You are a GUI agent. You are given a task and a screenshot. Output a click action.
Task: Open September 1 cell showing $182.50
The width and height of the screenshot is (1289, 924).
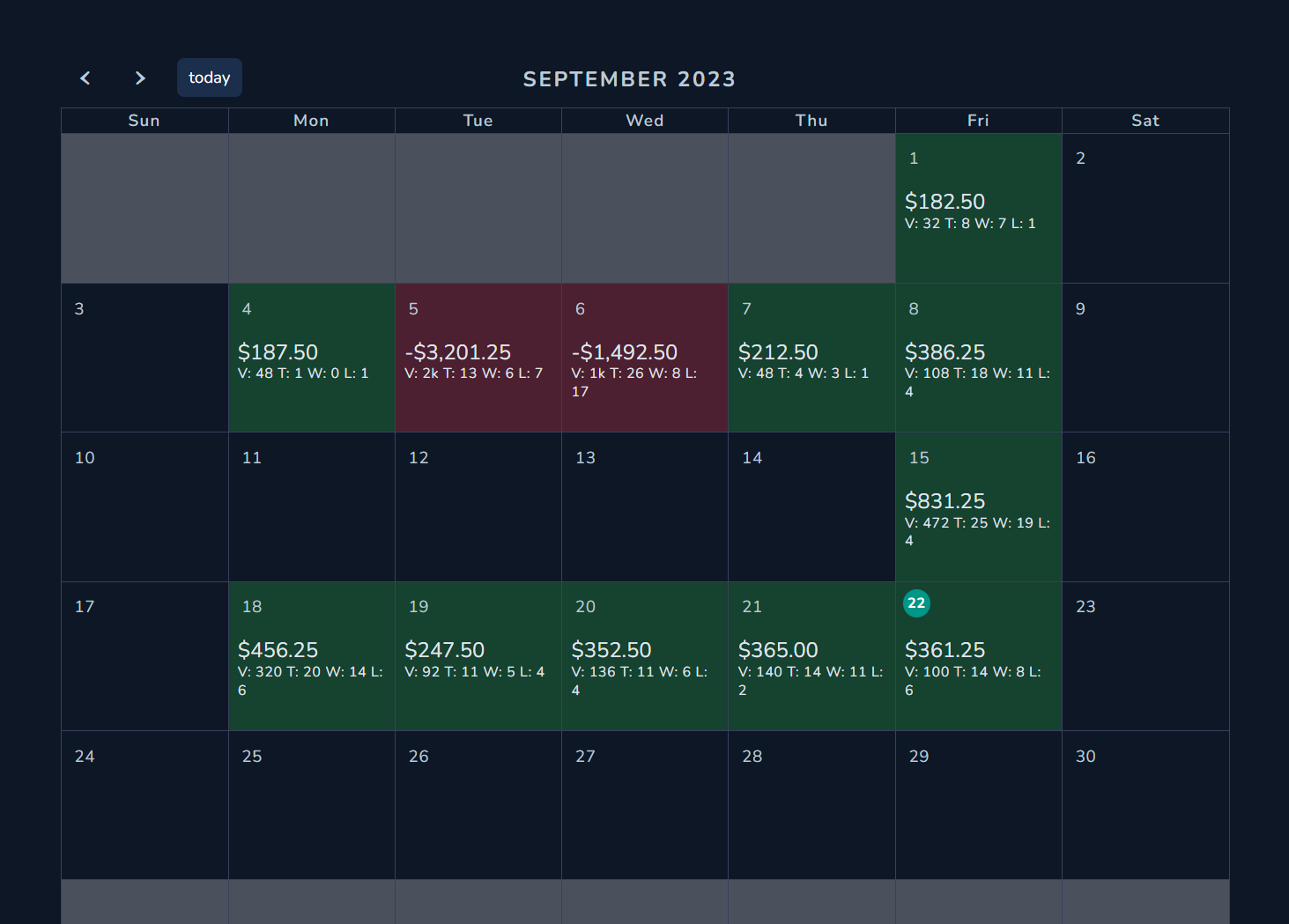click(978, 209)
